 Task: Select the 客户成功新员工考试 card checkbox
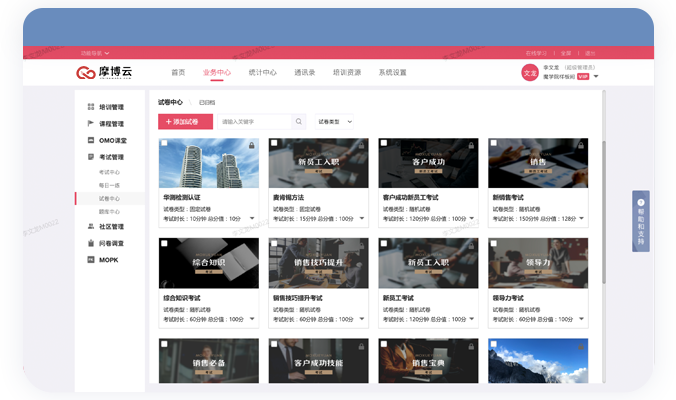pyautogui.click(x=384, y=143)
